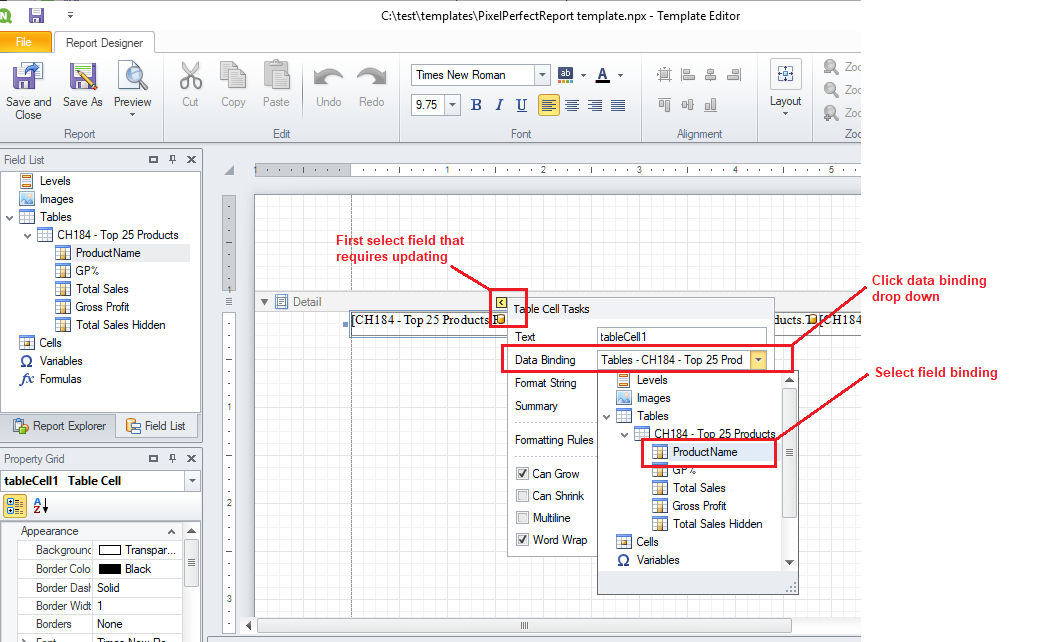The width and height of the screenshot is (1042, 642).
Task: Click the background highlight color icon
Action: [566, 75]
